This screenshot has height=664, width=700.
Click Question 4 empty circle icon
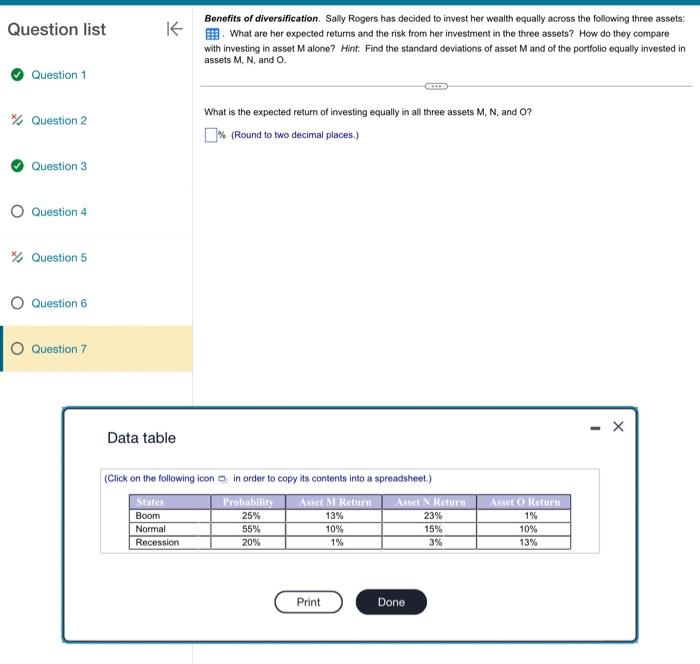[17, 211]
